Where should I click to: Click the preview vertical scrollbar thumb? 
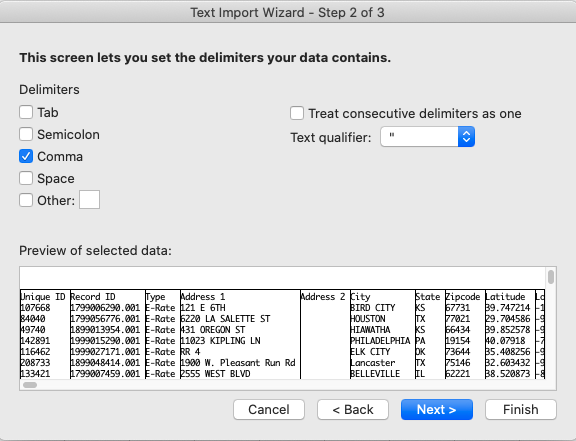coord(551,277)
